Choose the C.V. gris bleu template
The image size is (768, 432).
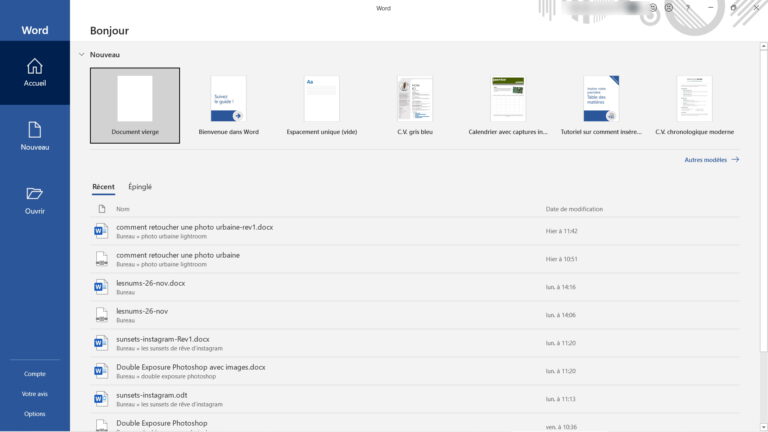coord(415,105)
